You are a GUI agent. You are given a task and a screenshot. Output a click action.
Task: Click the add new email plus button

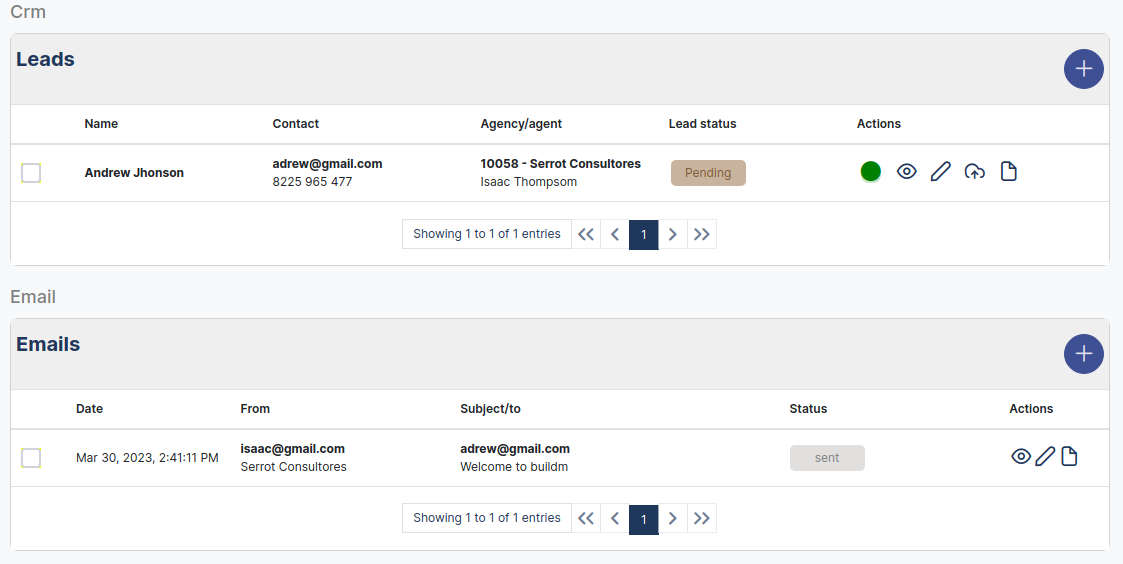click(1083, 354)
